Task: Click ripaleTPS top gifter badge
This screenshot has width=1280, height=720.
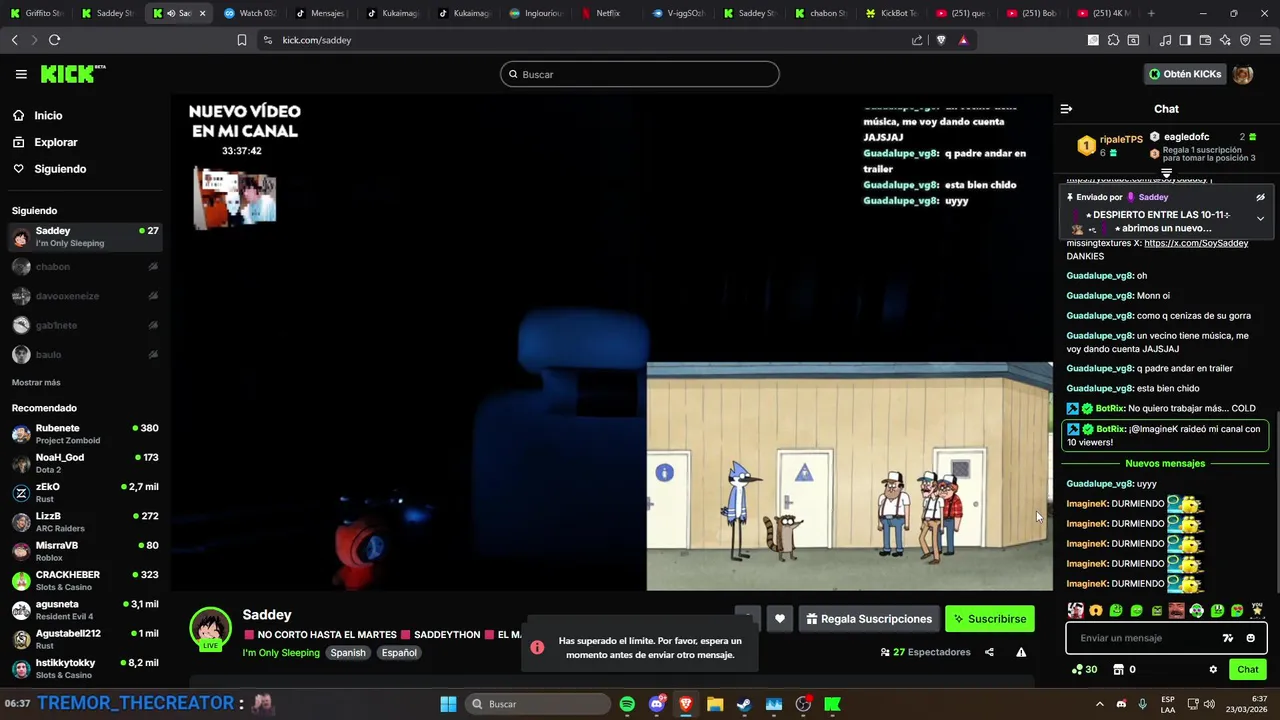Action: (1086, 146)
